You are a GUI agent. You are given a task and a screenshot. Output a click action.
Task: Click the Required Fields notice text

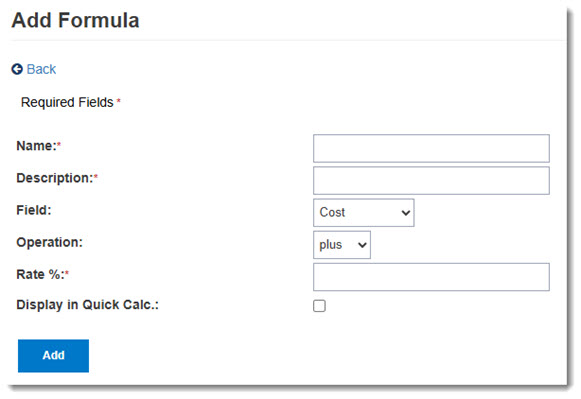[x=67, y=103]
